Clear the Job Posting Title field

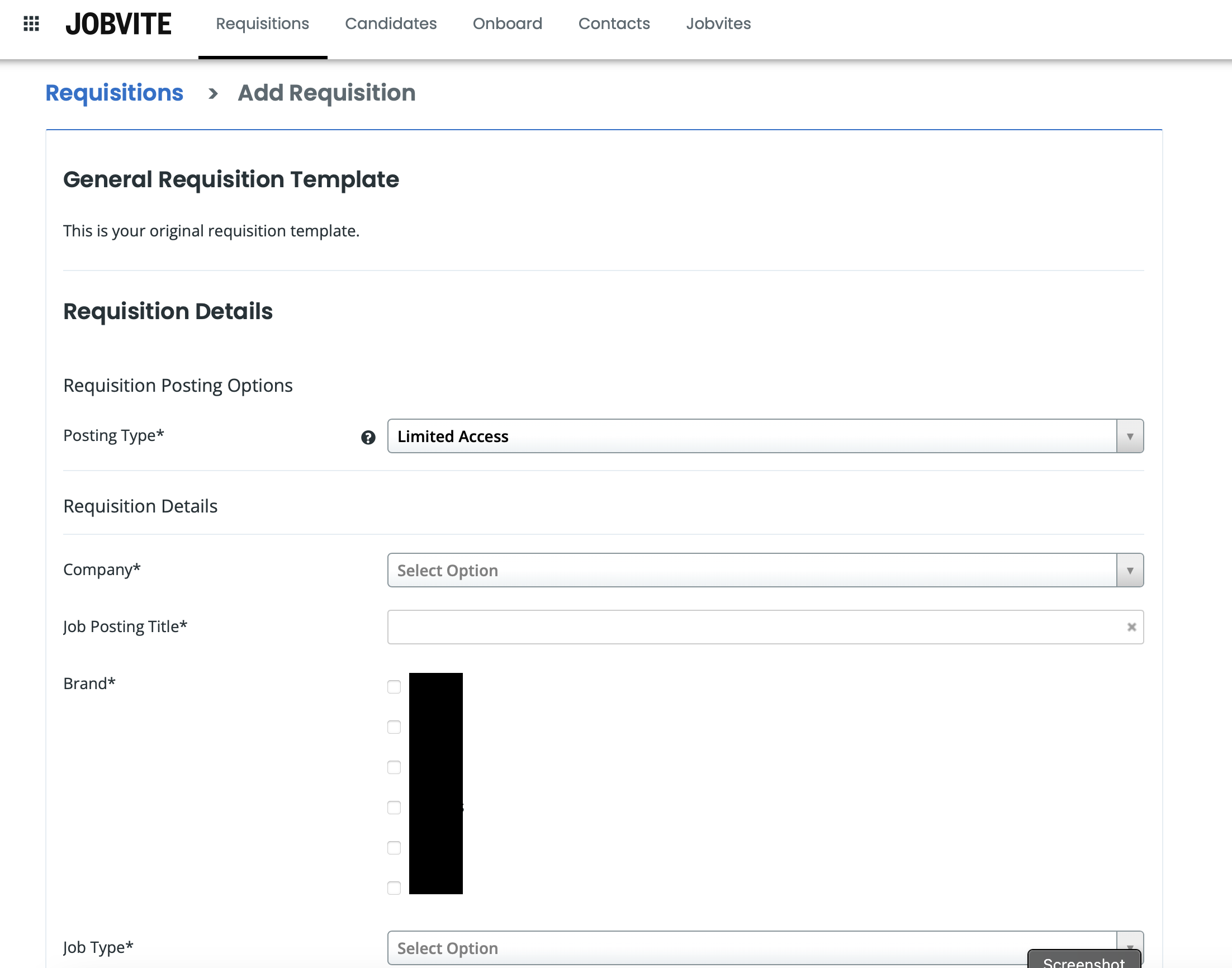pyautogui.click(x=1131, y=627)
